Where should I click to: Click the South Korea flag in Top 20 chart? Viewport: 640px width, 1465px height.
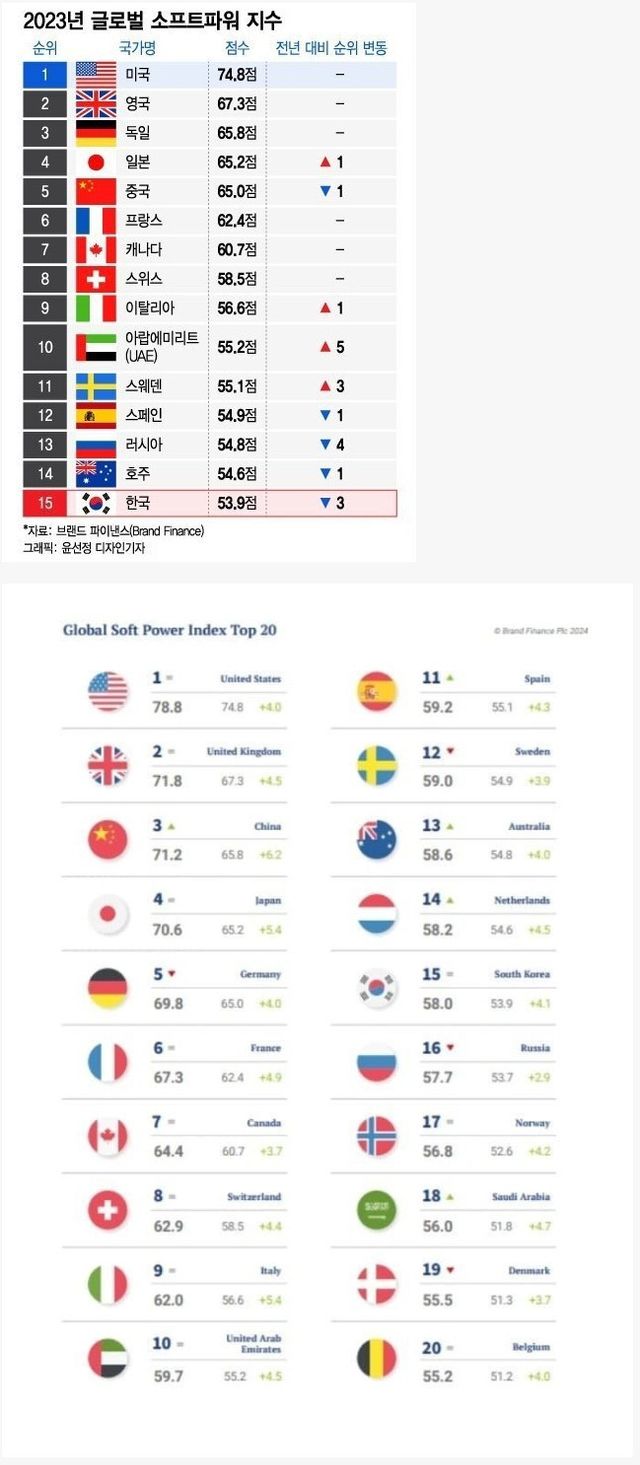[377, 988]
